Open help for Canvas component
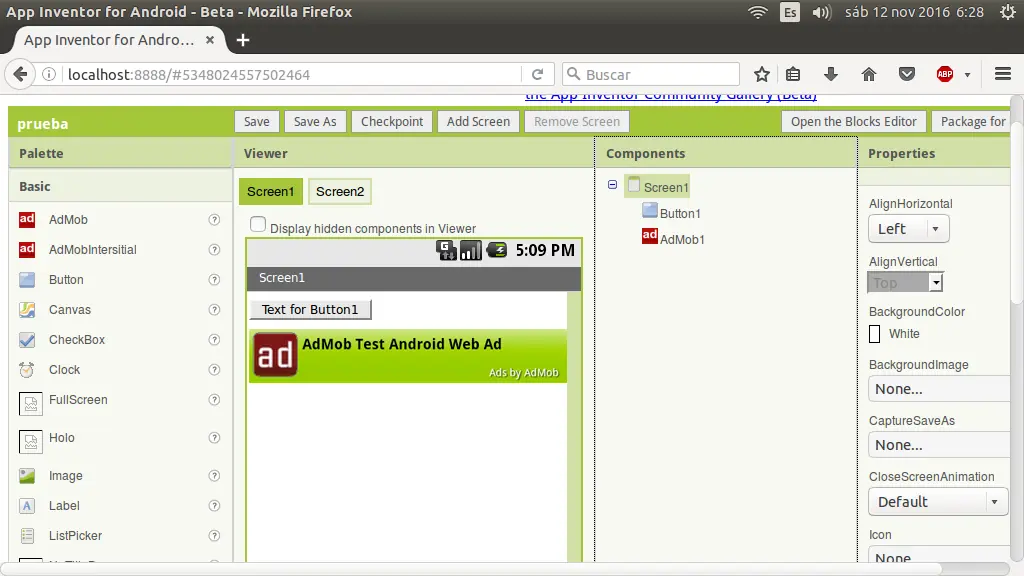This screenshot has height=576, width=1024. coord(214,310)
